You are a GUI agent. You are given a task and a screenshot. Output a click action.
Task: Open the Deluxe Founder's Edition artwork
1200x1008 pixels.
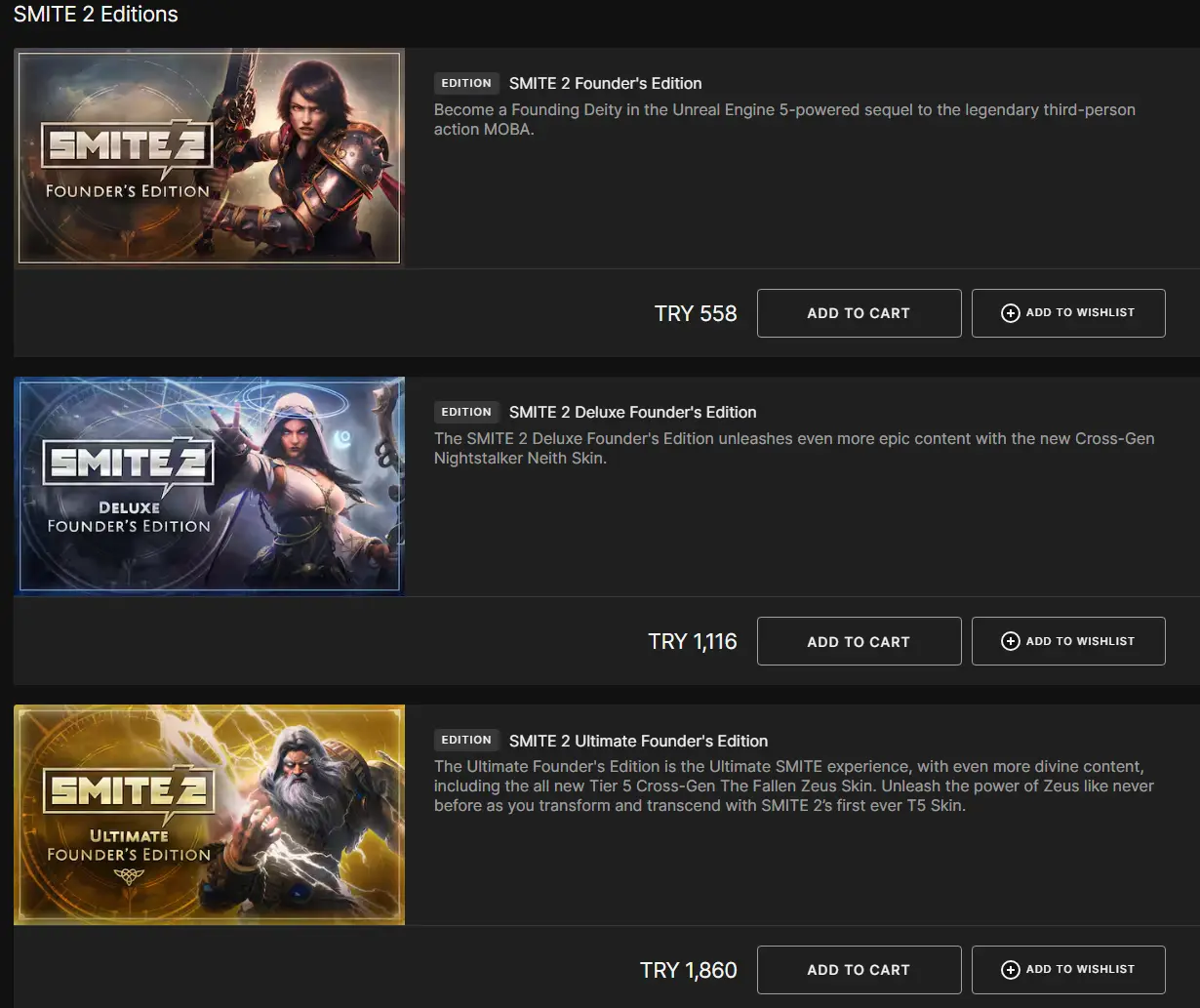(209, 486)
